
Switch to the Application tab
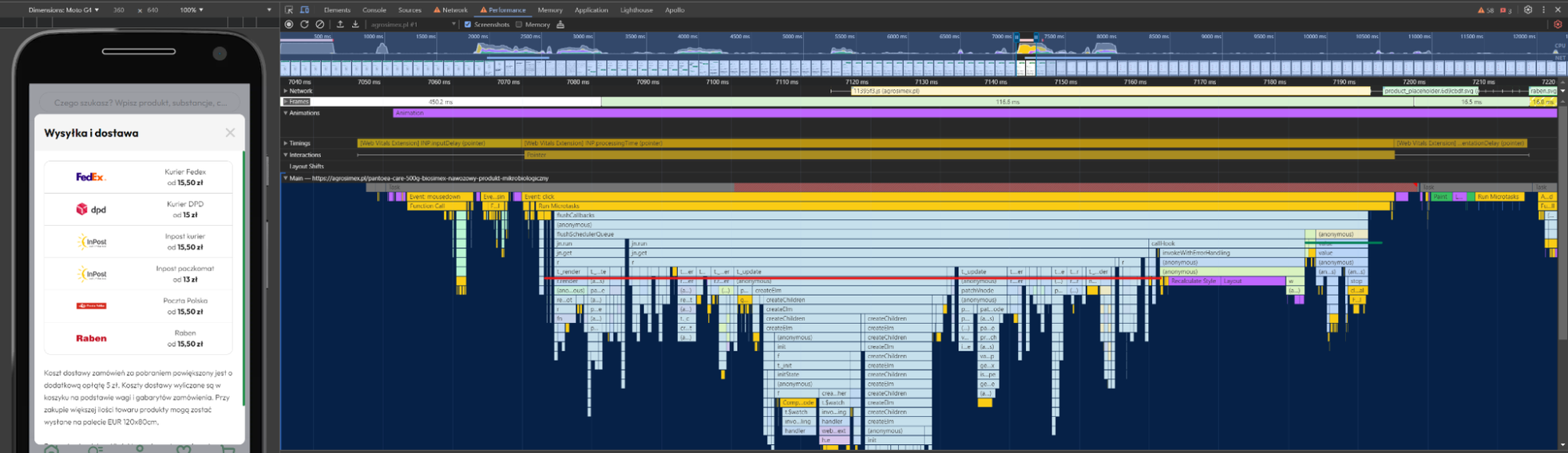click(x=592, y=10)
